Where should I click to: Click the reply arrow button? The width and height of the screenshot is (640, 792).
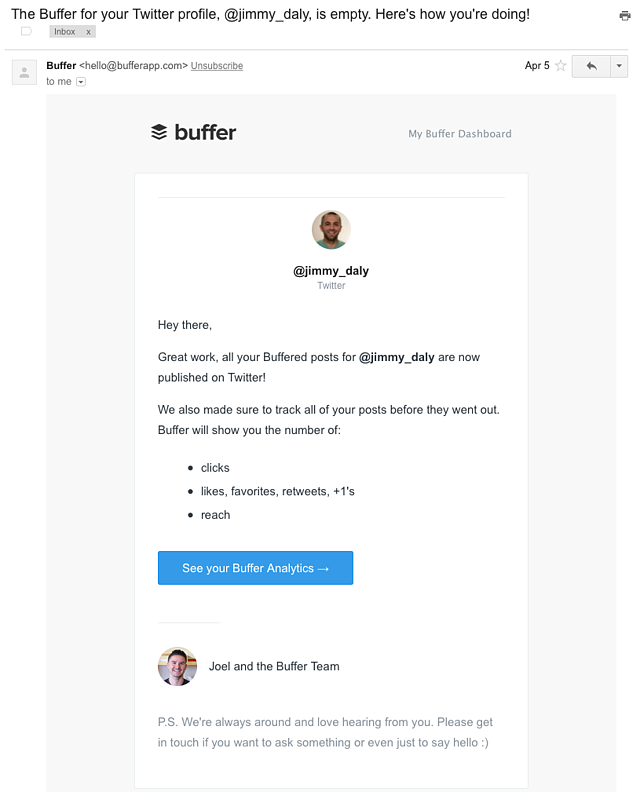pyautogui.click(x=591, y=66)
